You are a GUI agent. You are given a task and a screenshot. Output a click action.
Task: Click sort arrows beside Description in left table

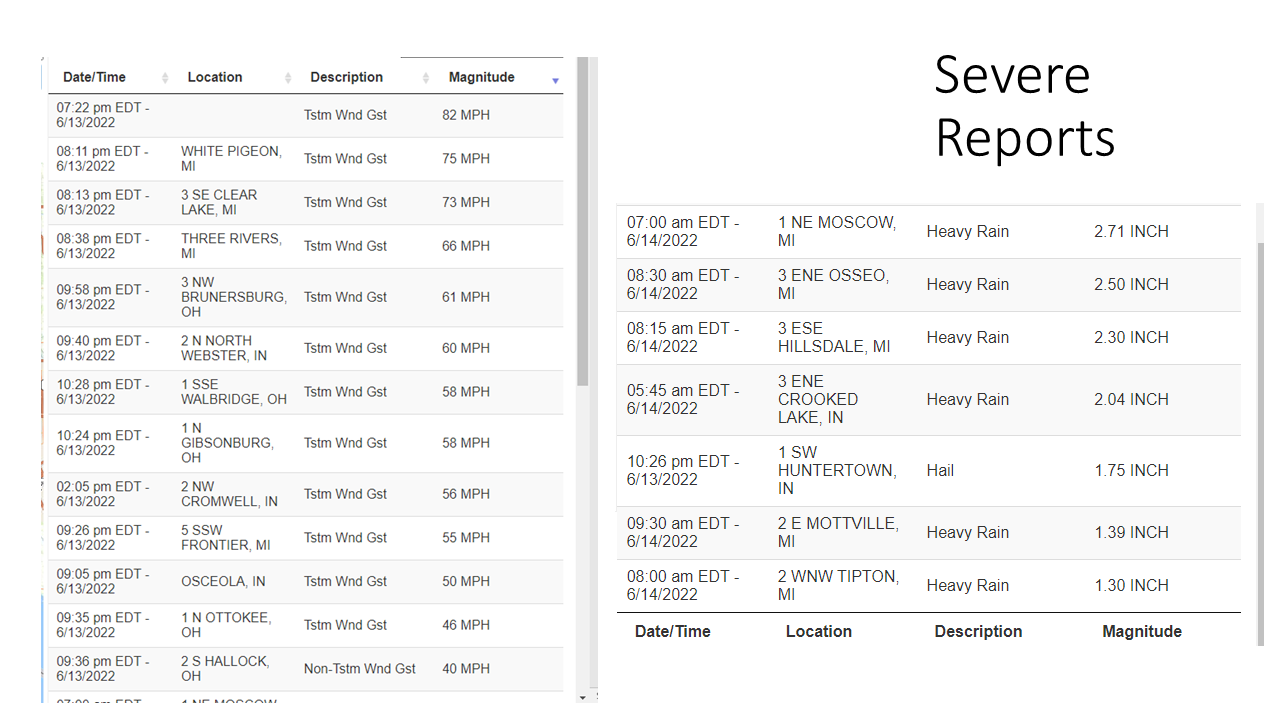pyautogui.click(x=426, y=78)
